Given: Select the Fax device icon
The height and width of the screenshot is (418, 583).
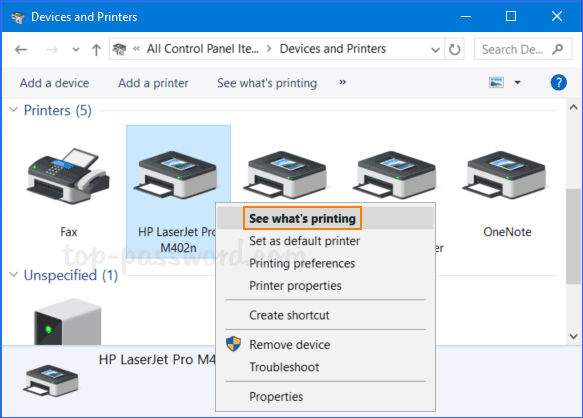Looking at the screenshot, I should (68, 176).
